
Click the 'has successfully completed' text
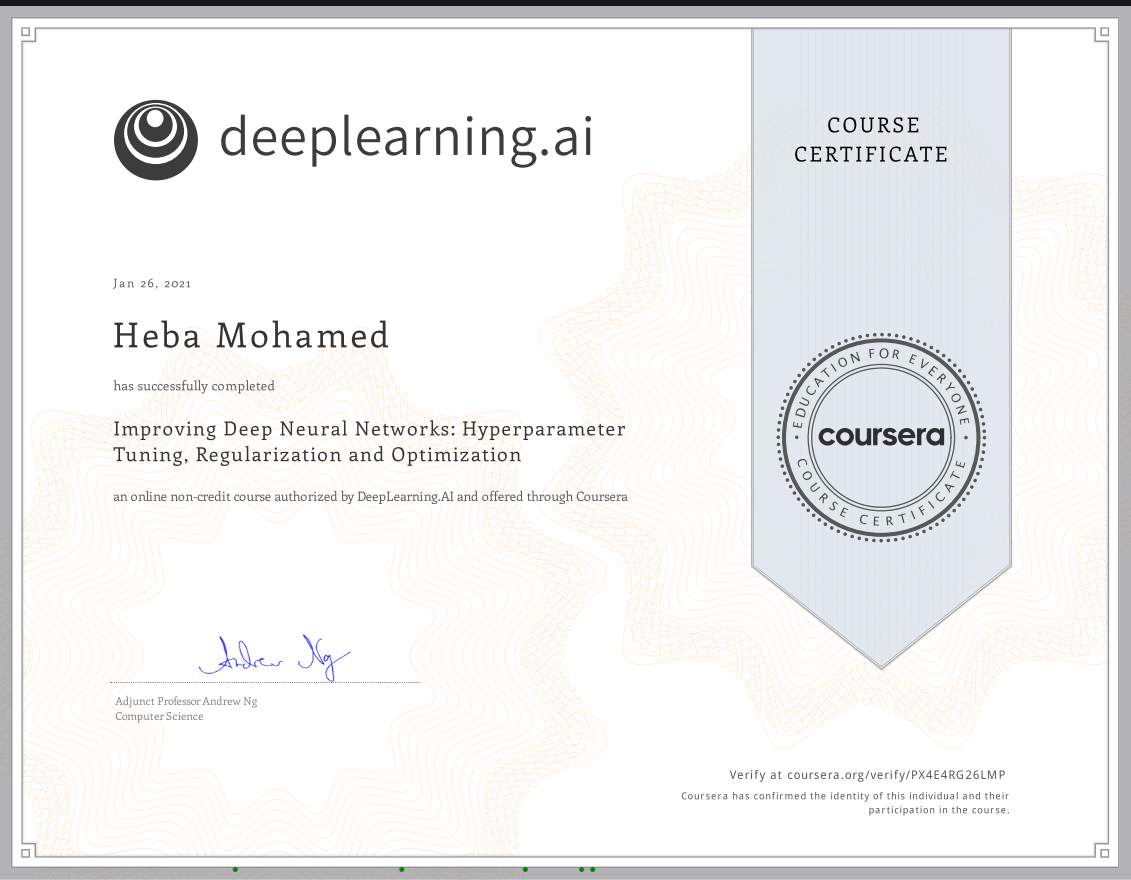(194, 385)
